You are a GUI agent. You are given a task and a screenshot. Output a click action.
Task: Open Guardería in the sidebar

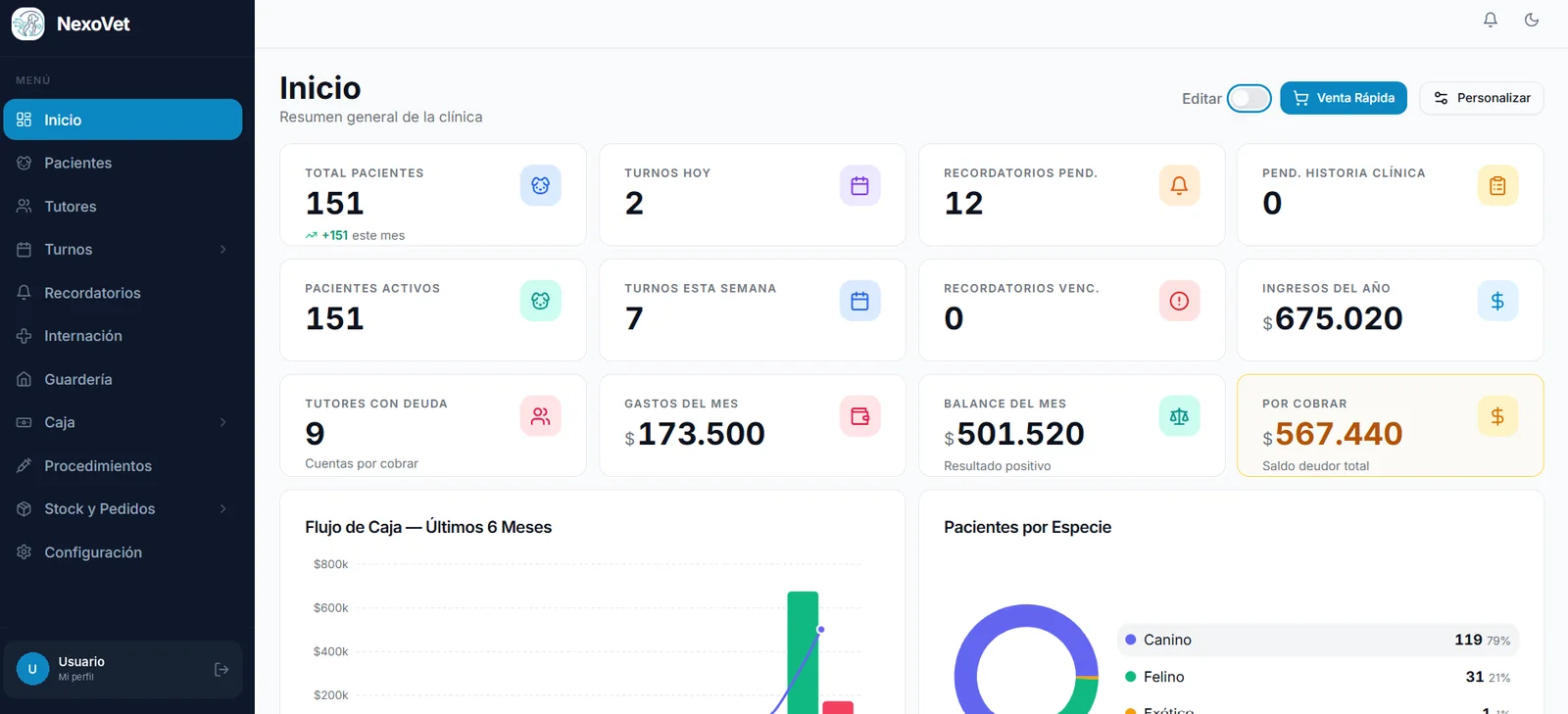(x=122, y=379)
